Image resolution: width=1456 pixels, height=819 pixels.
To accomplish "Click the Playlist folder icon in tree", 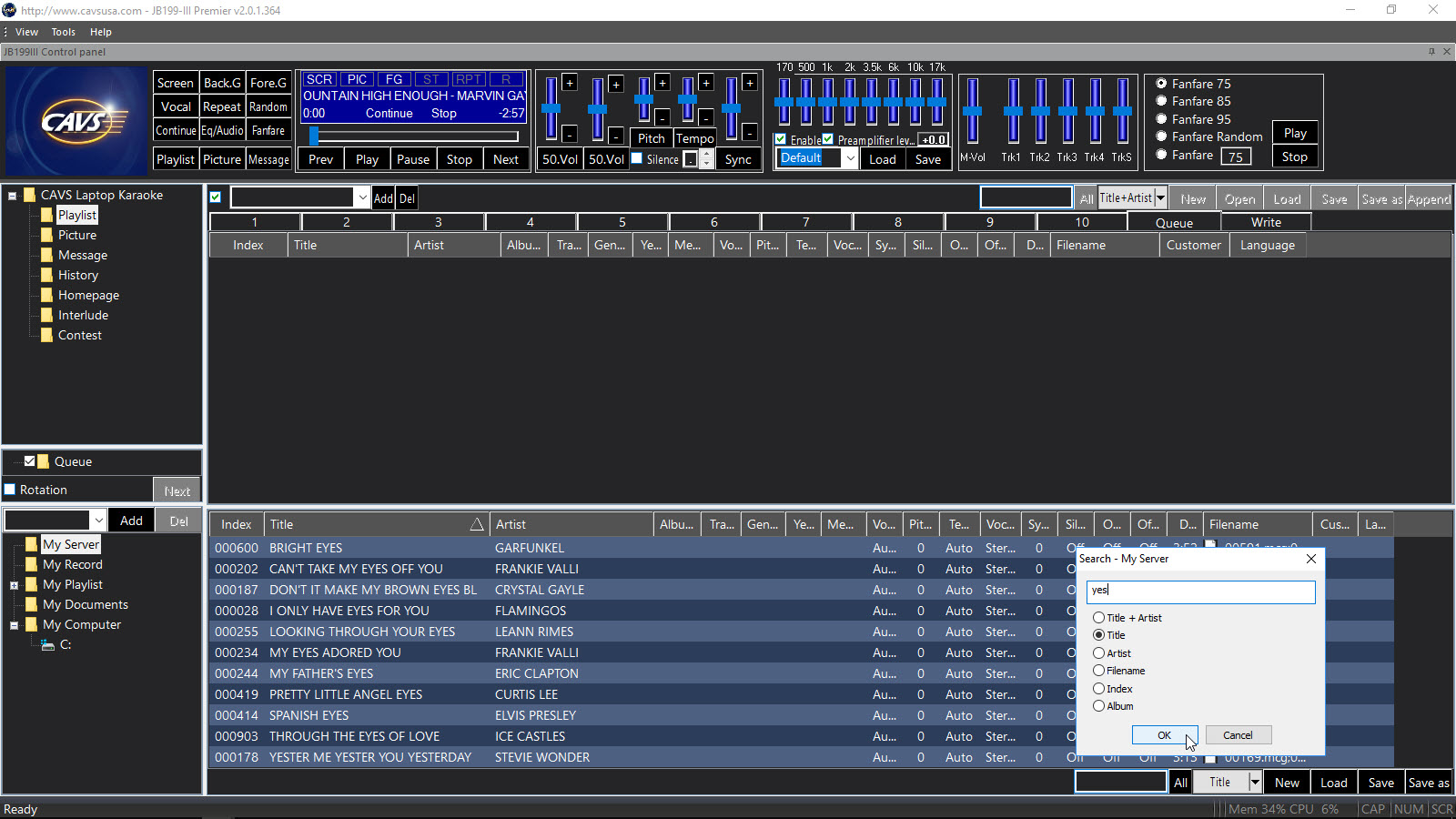I will 46,215.
